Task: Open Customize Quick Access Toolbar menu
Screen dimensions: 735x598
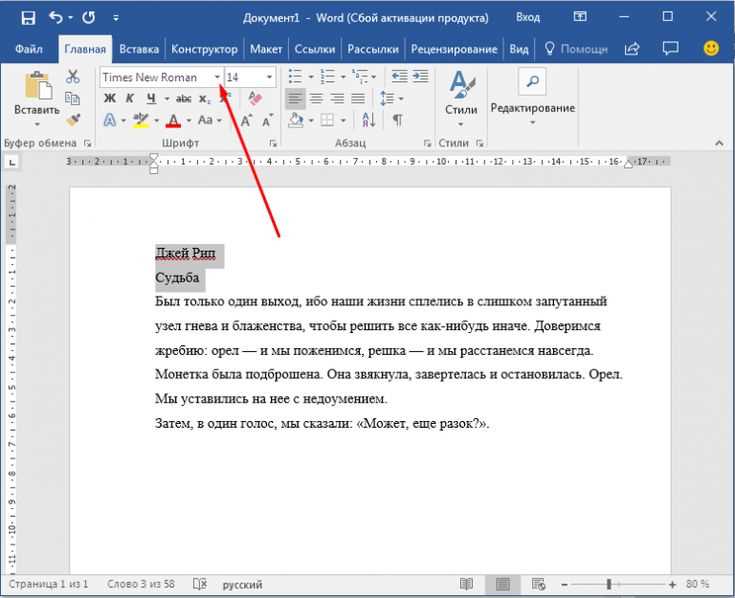Action: click(x=116, y=18)
